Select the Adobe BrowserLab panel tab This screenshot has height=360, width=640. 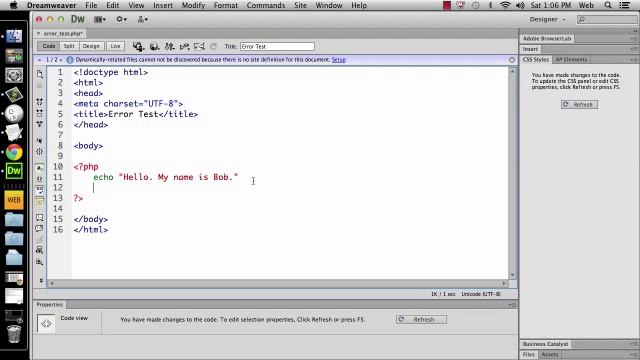(547, 38)
